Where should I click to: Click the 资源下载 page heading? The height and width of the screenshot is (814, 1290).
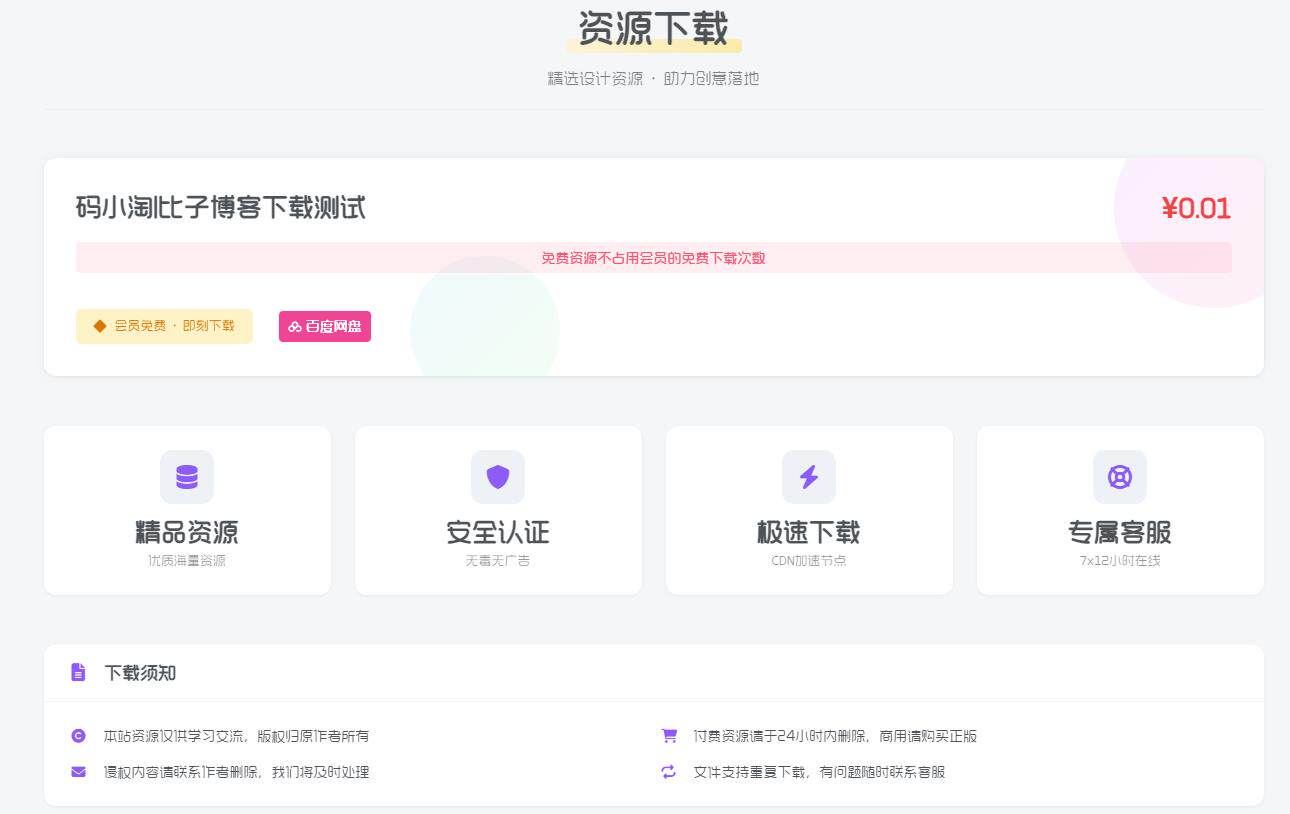pos(654,28)
